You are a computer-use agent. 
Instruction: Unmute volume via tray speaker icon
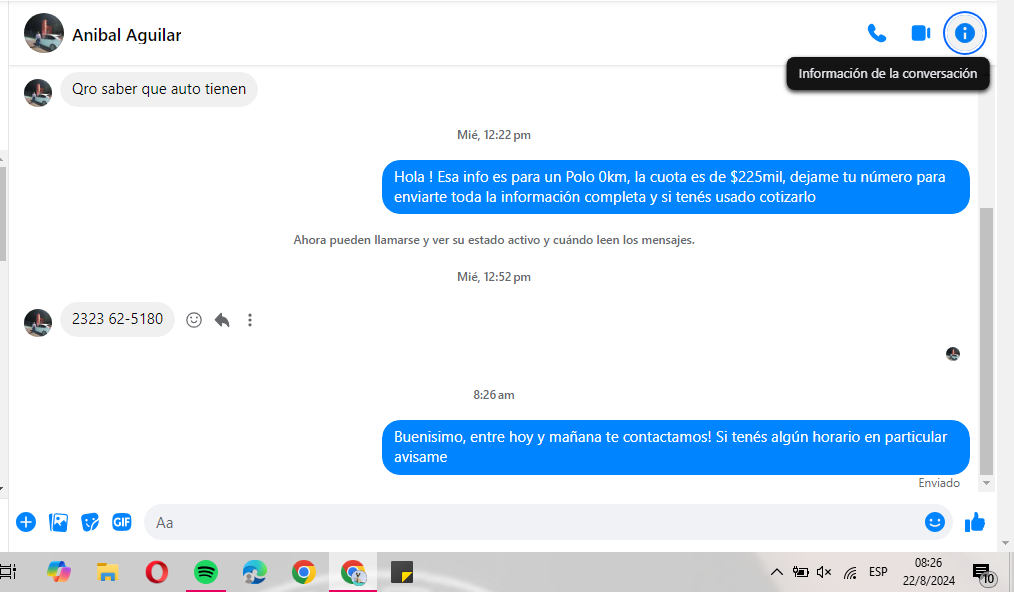tap(824, 572)
